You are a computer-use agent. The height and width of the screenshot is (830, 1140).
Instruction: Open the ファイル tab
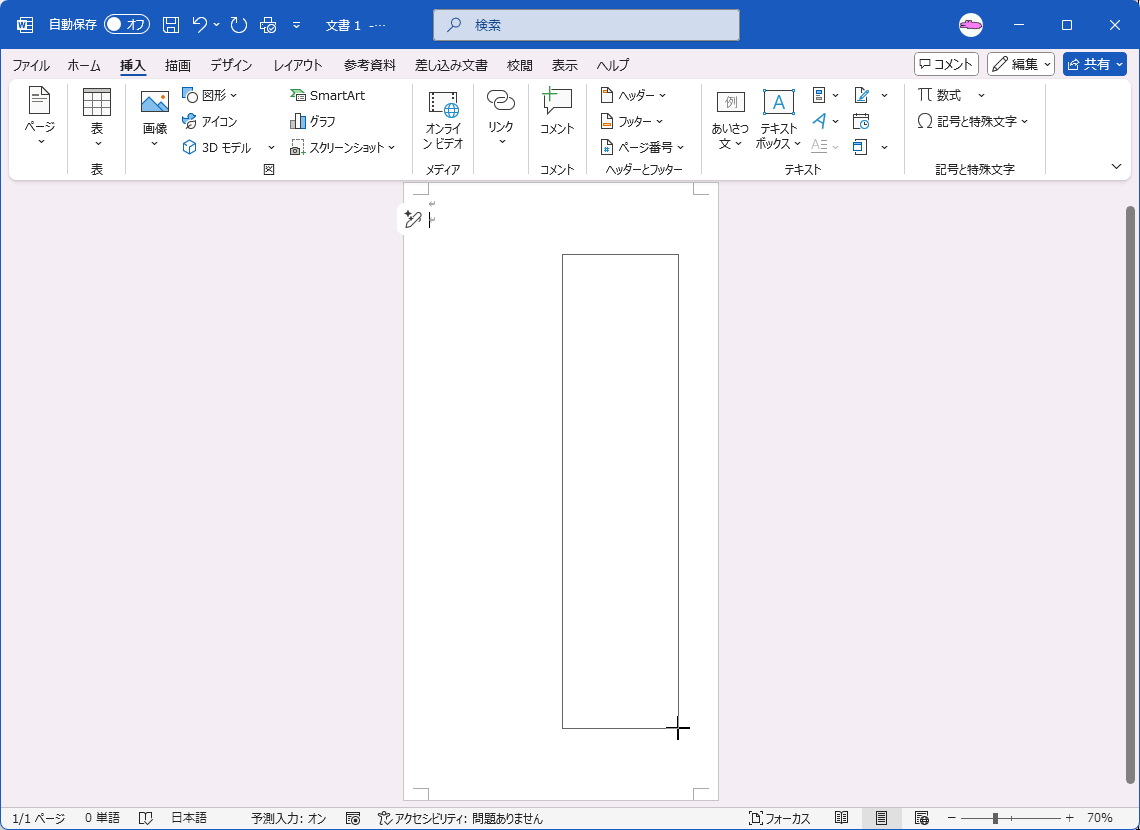tap(31, 65)
